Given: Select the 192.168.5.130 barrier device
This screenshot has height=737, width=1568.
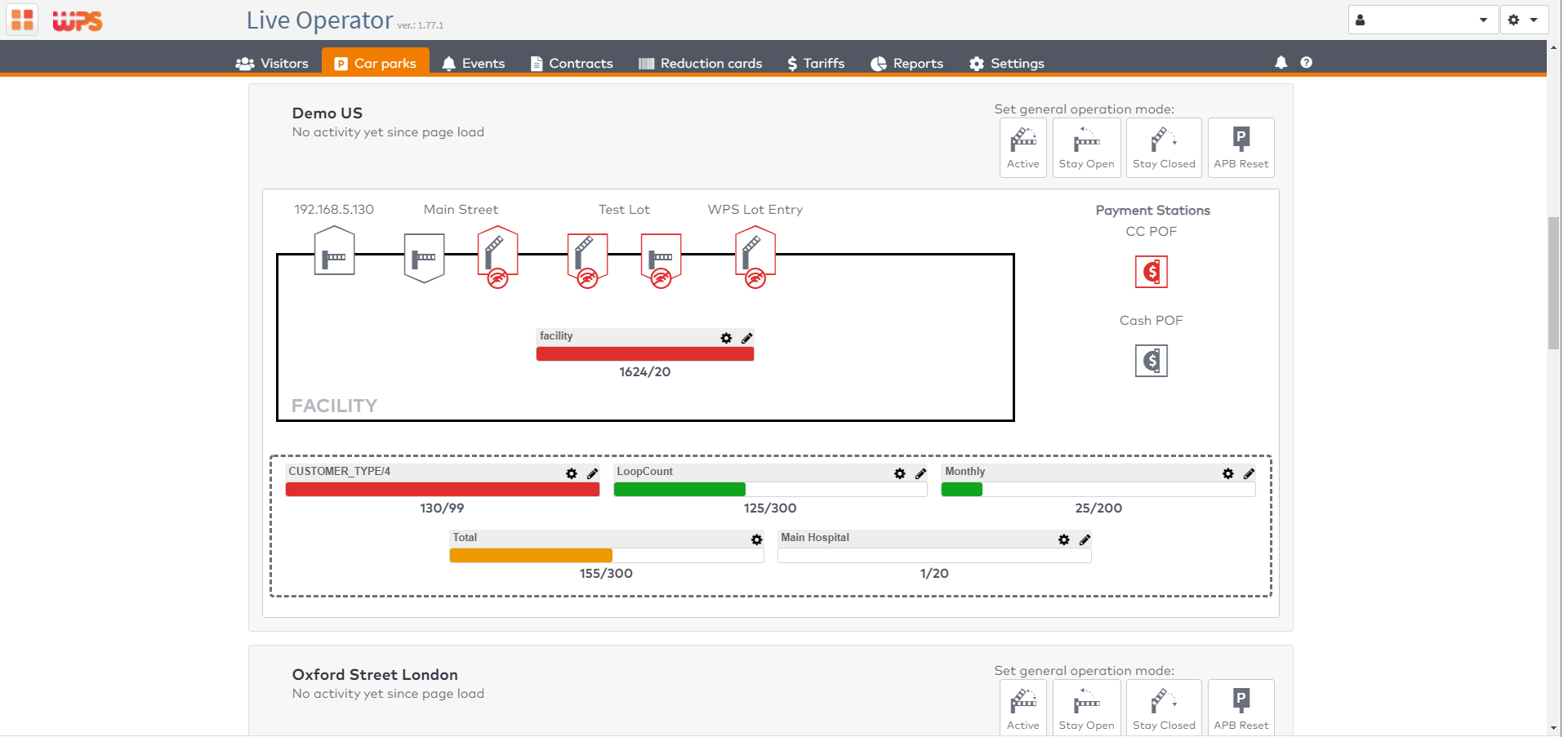Looking at the screenshot, I should (x=334, y=251).
